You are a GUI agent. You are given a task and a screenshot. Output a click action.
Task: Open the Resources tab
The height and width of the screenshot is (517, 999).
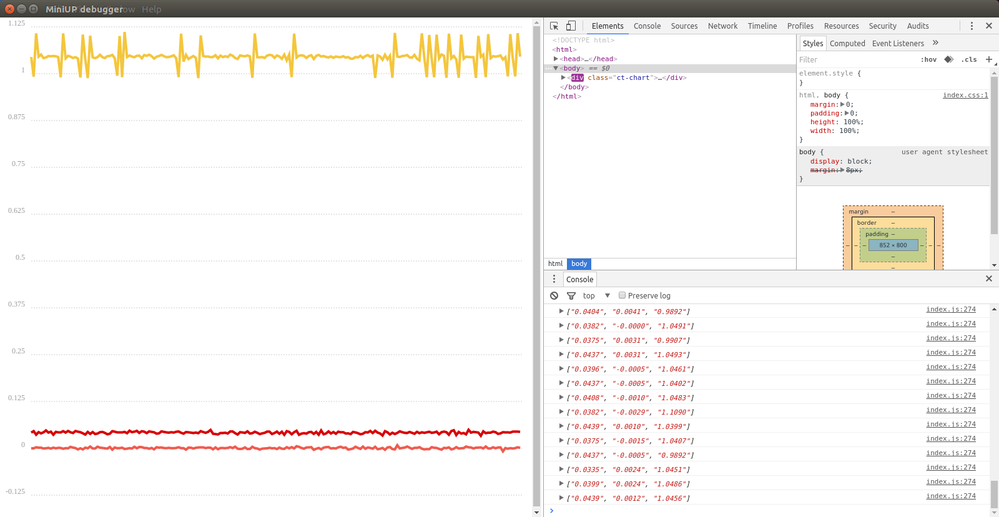[841, 26]
